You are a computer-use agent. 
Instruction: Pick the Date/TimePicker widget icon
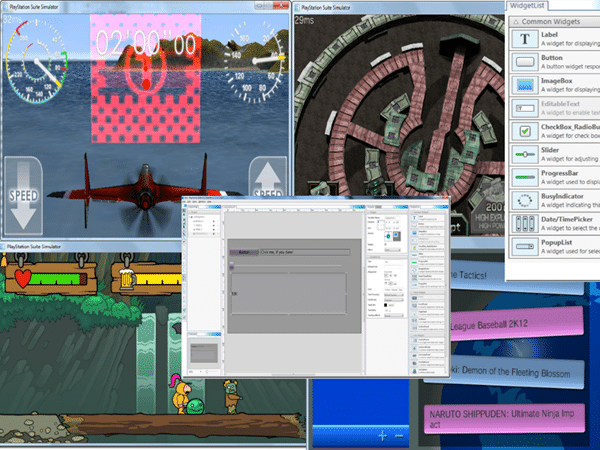(525, 223)
